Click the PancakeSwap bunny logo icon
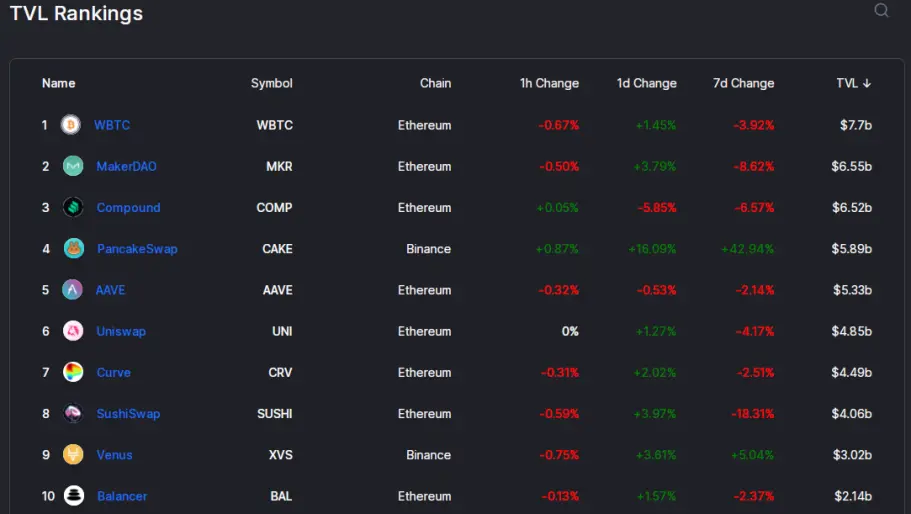Viewport: 911px width, 514px height. pos(73,249)
